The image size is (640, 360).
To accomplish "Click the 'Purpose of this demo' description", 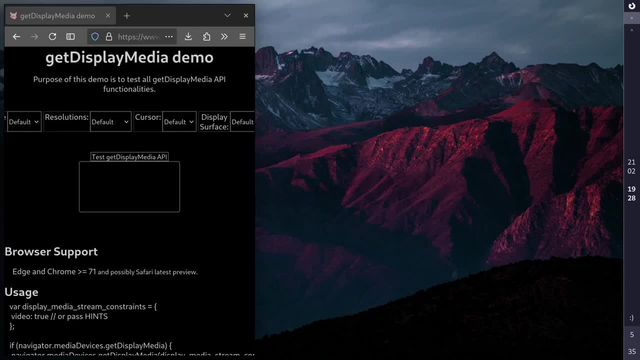I will (129, 84).
